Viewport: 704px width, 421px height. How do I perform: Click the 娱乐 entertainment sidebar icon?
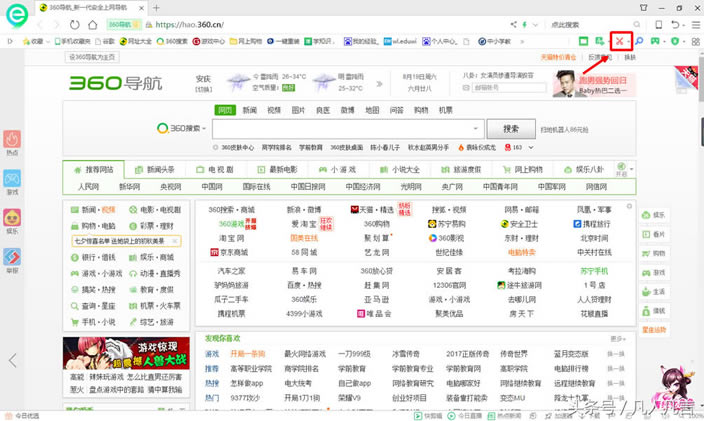coord(12,220)
